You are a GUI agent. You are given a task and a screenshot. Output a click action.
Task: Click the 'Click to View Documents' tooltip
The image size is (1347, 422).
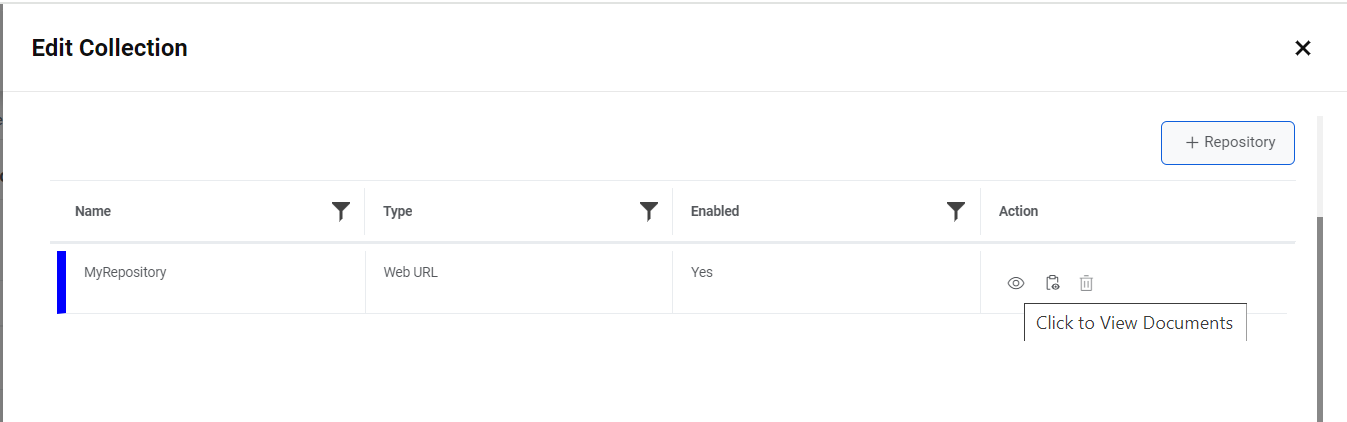[x=1134, y=323]
